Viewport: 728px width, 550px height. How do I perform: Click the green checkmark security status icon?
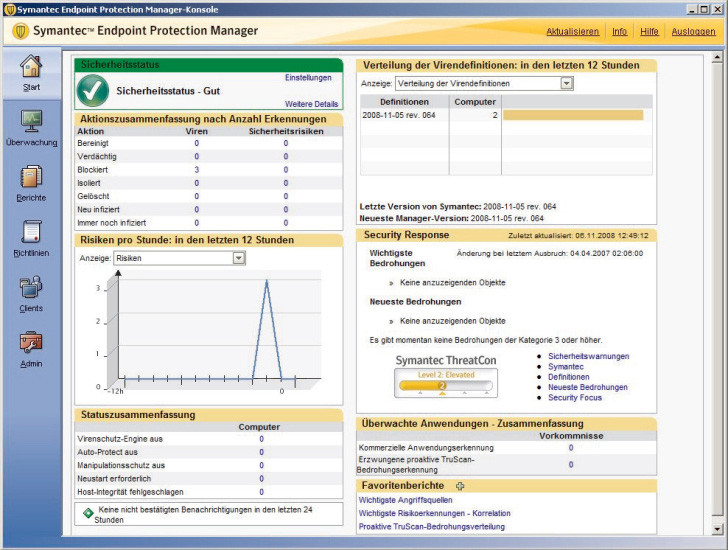[93, 91]
